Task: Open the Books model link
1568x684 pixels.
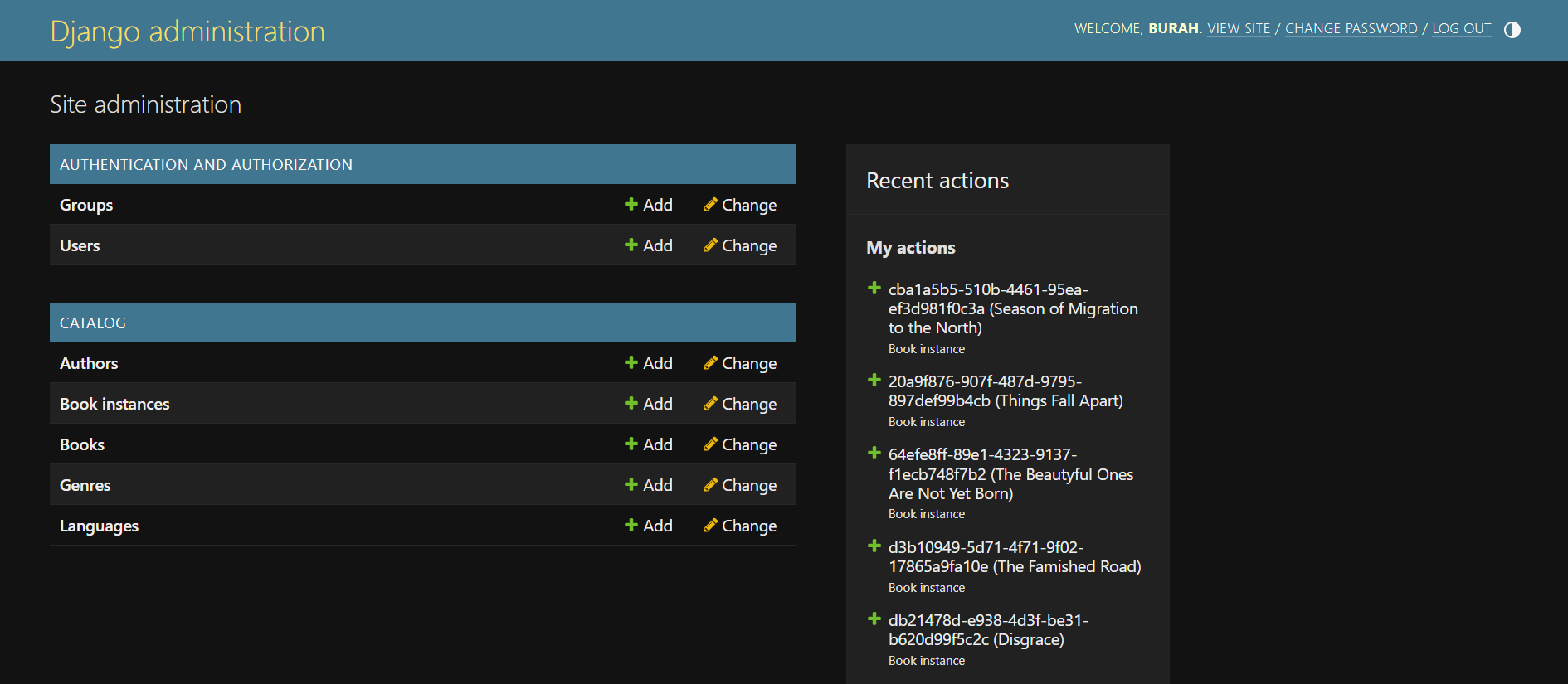Action: tap(82, 444)
